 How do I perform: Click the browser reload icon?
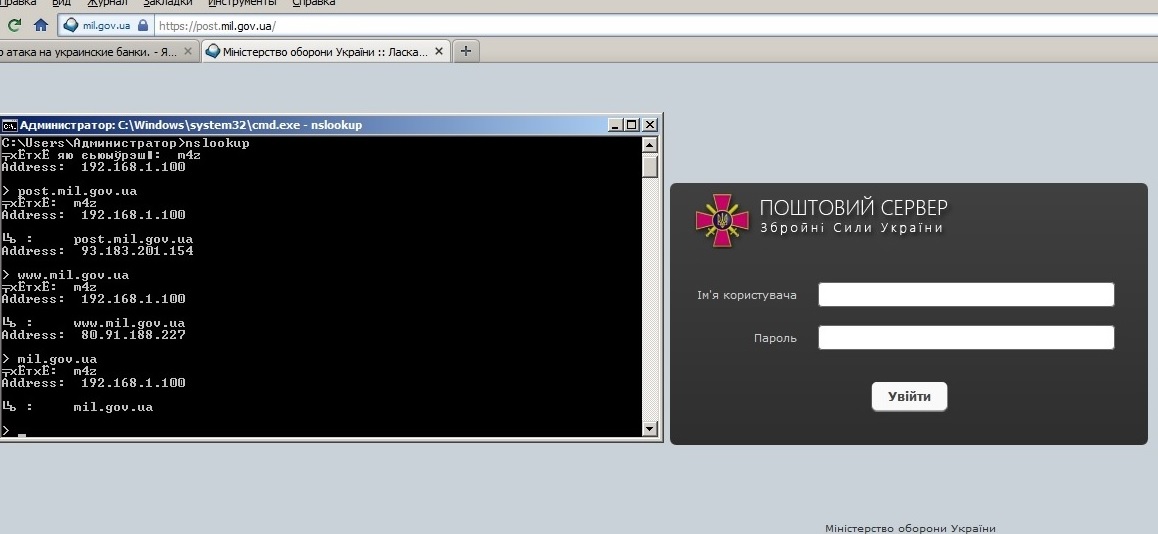click(14, 25)
